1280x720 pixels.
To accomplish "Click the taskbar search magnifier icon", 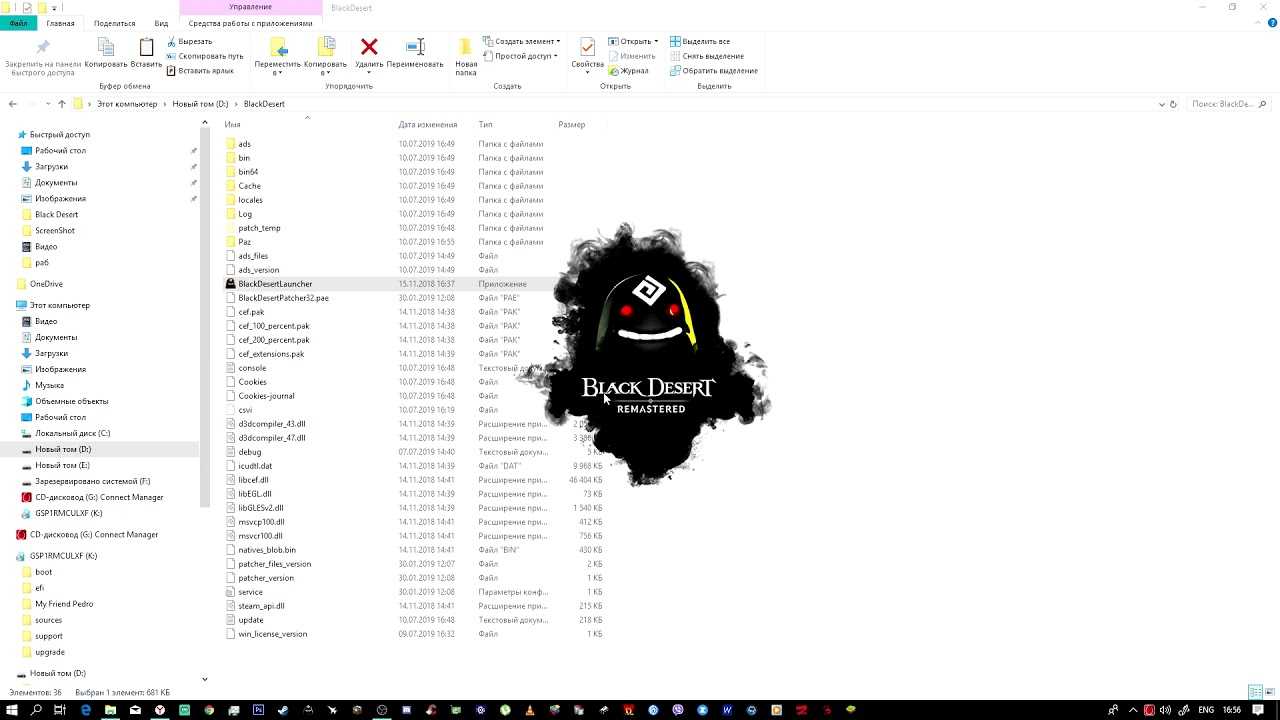I will tap(36, 710).
